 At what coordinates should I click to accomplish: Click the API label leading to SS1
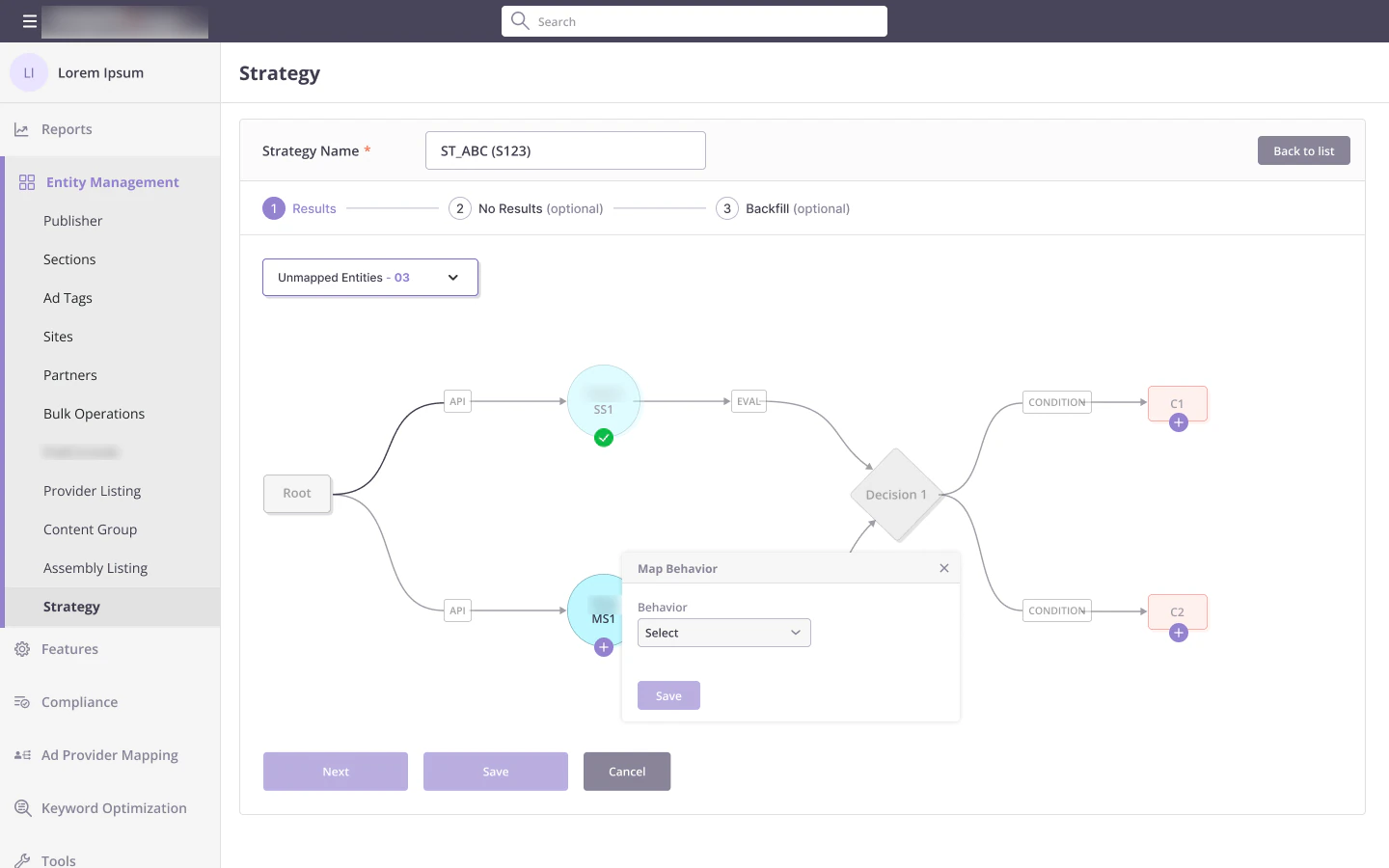pyautogui.click(x=458, y=401)
